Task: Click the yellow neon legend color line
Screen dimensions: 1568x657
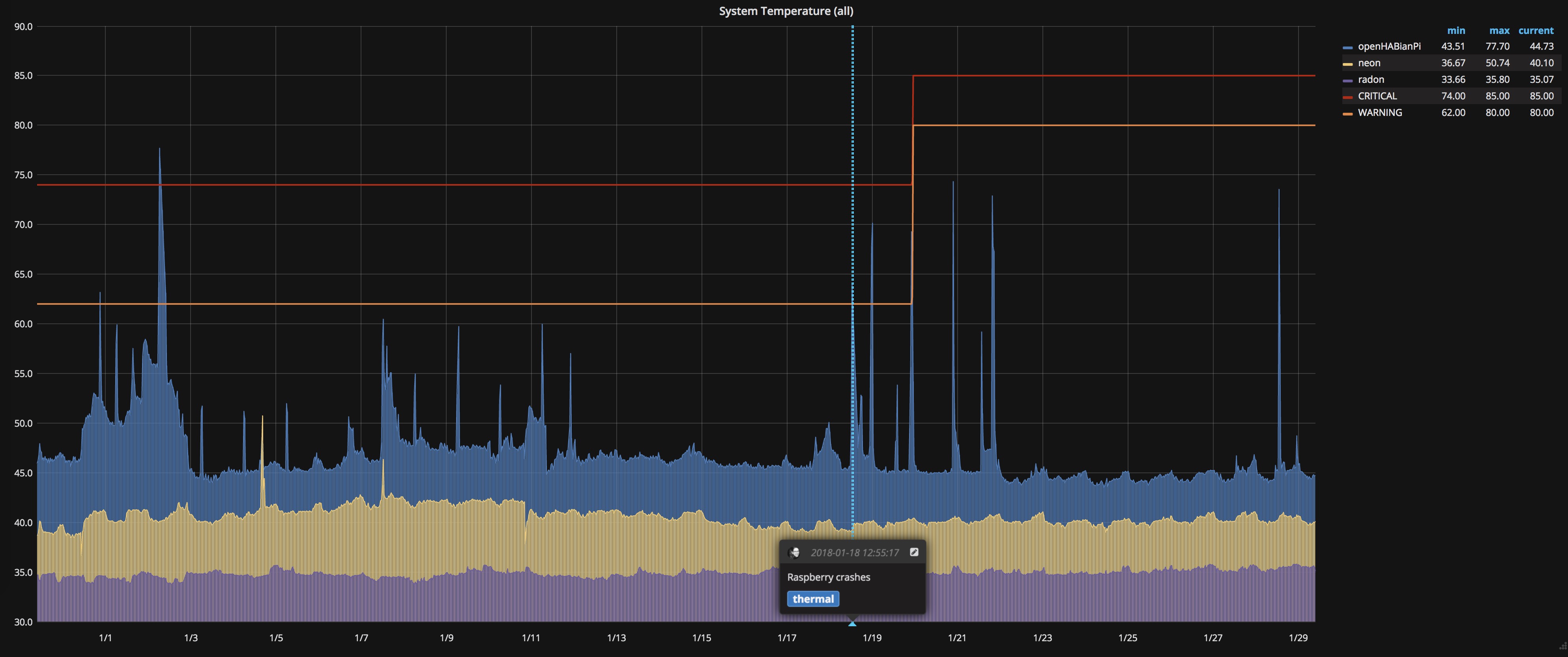Action: coord(1348,64)
